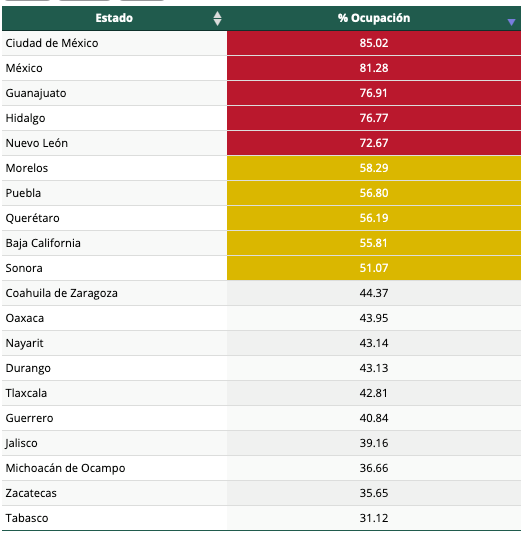Select the % Ocupación column header

pos(374,18)
